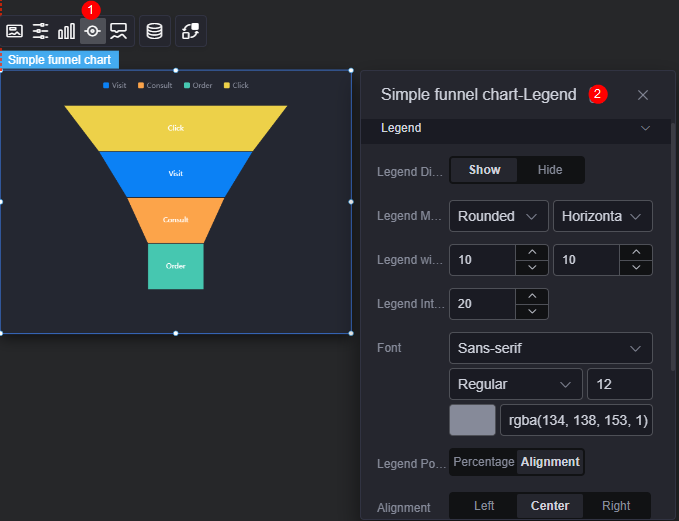679x521 pixels.
Task: Click the interaction swap icon
Action: tap(191, 31)
